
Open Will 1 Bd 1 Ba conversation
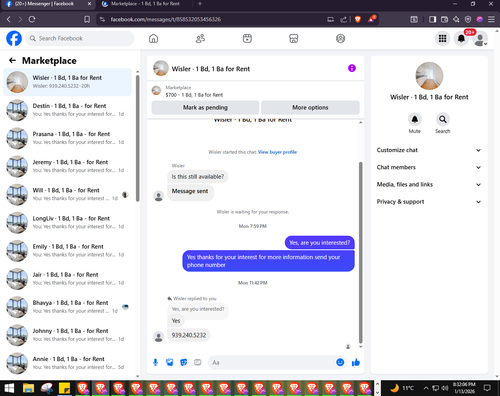coord(68,194)
